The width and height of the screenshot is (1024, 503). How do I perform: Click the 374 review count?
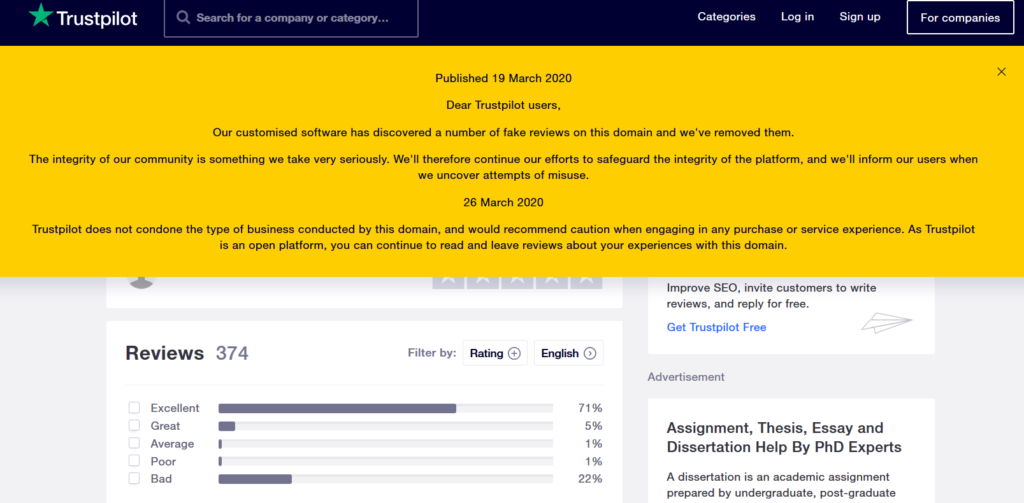232,353
